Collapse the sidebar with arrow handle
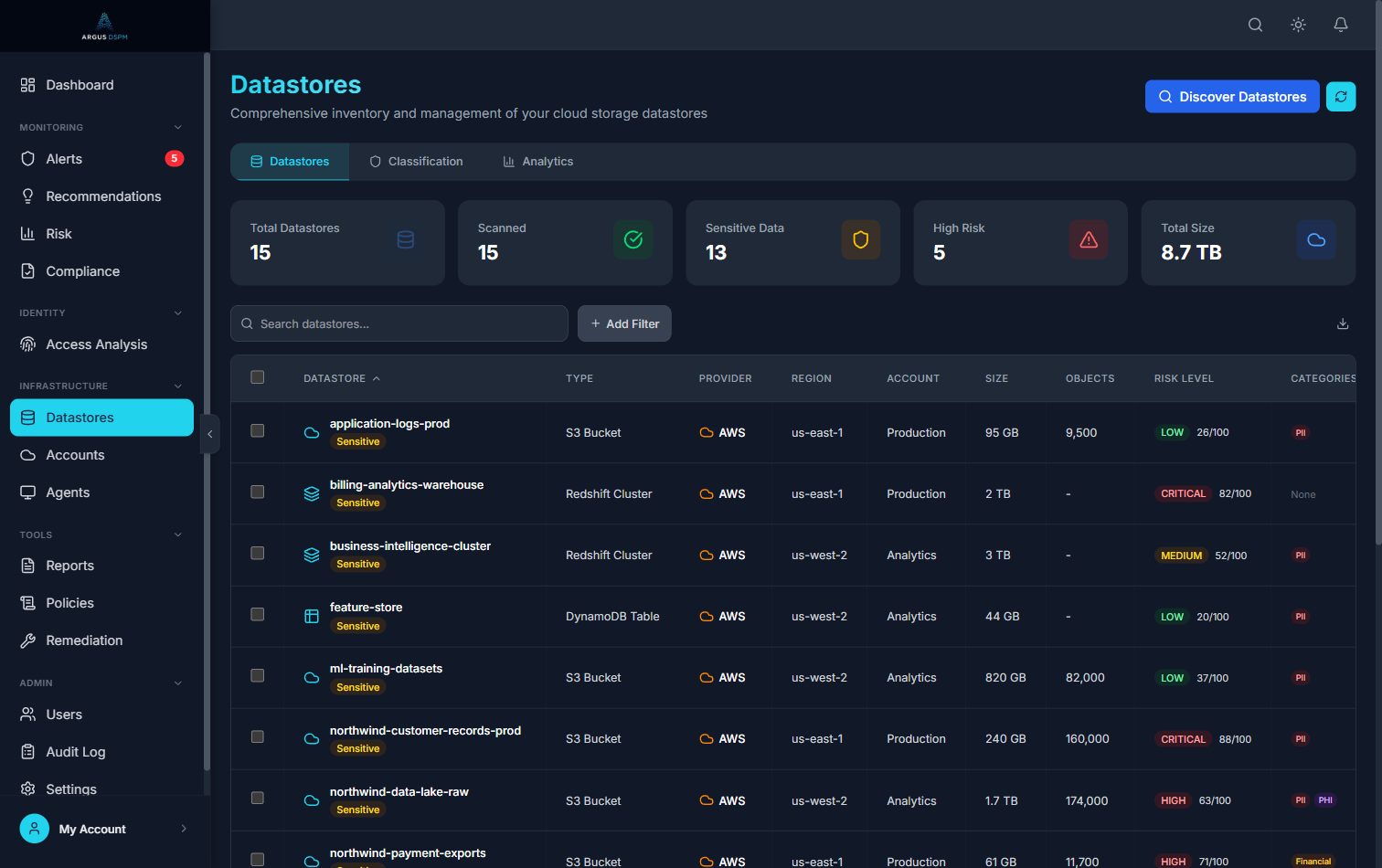The width and height of the screenshot is (1382, 868). [x=210, y=434]
